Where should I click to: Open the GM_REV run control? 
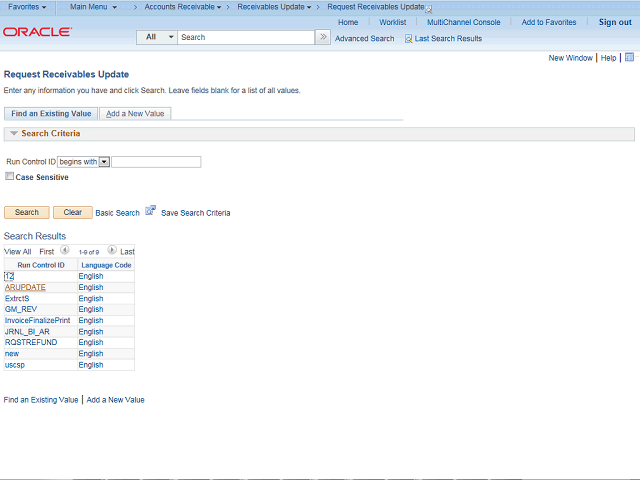pyautogui.click(x=21, y=309)
